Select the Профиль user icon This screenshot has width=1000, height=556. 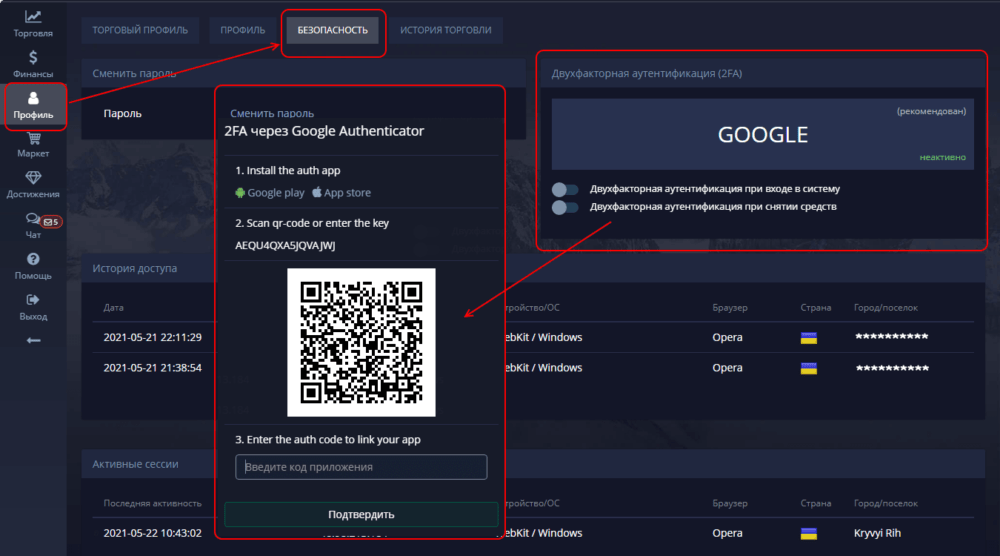tap(33, 98)
